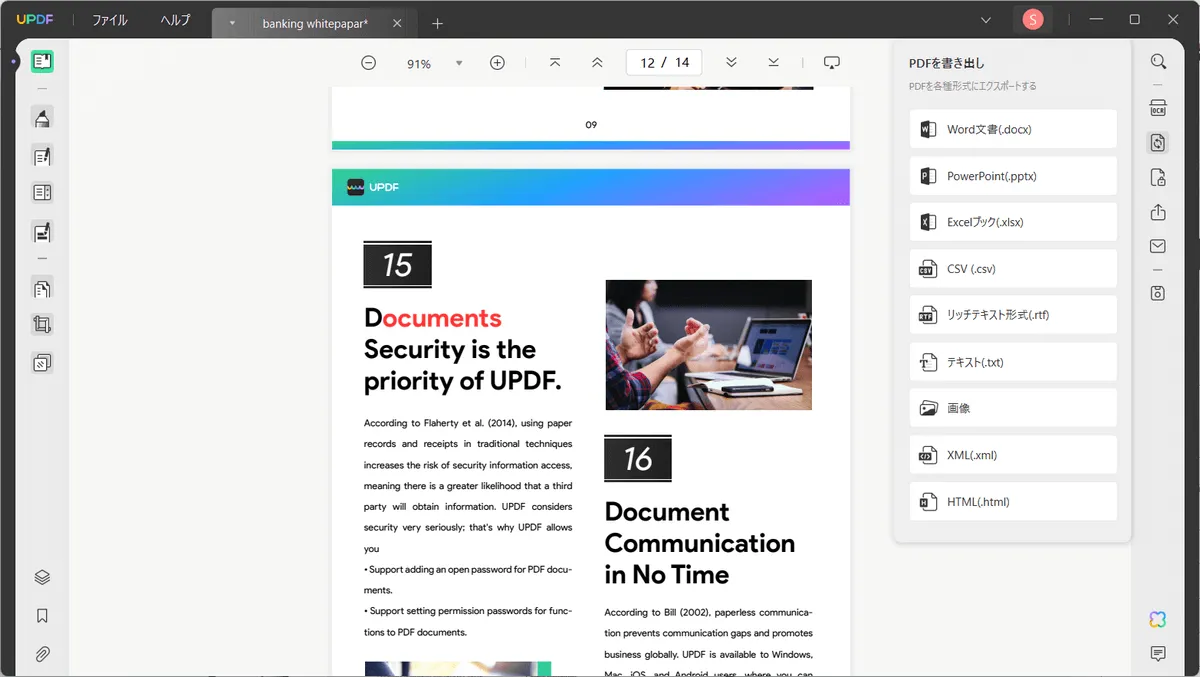Click the UPDF logo in title bar
Screen dimensions: 1200x677
[x=35, y=20]
